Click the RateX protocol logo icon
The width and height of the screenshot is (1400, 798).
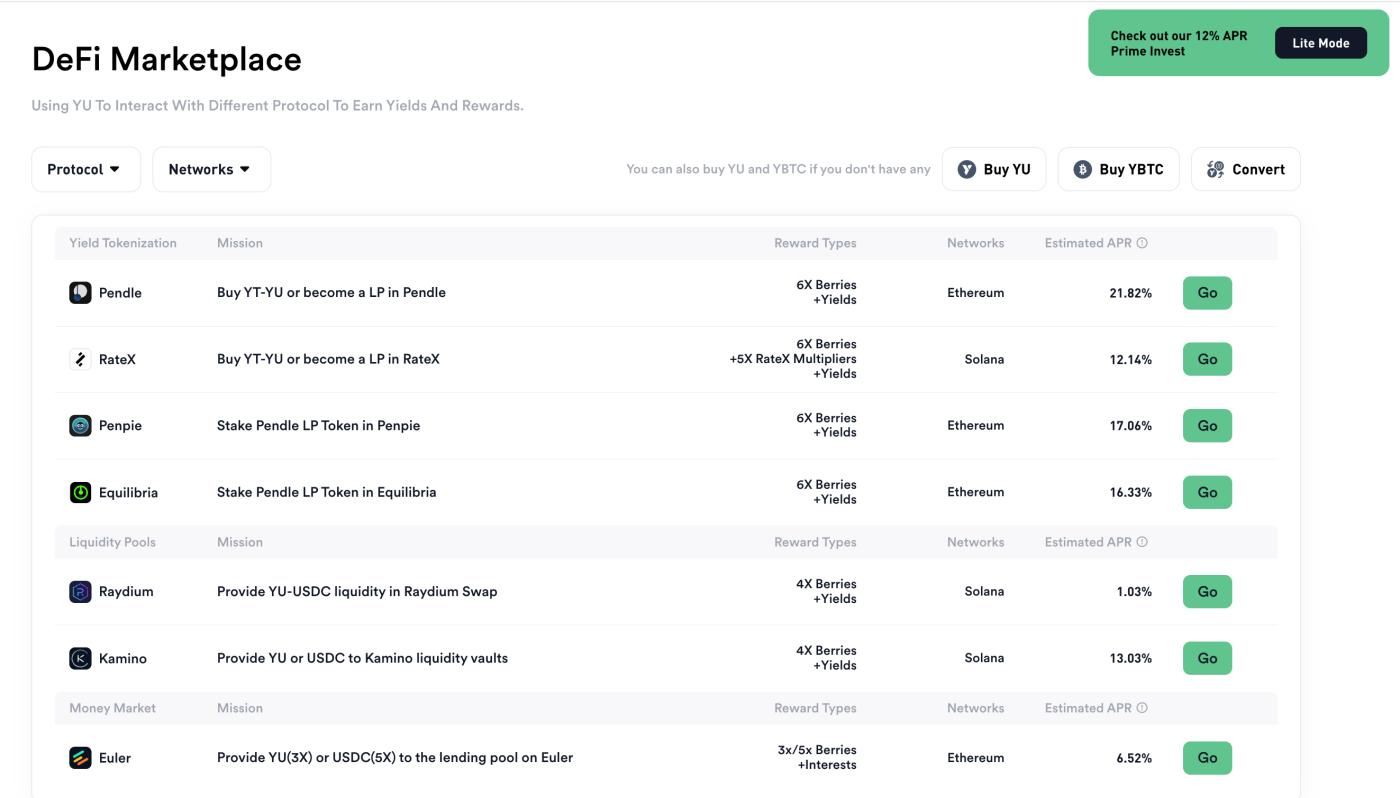pyautogui.click(x=80, y=359)
